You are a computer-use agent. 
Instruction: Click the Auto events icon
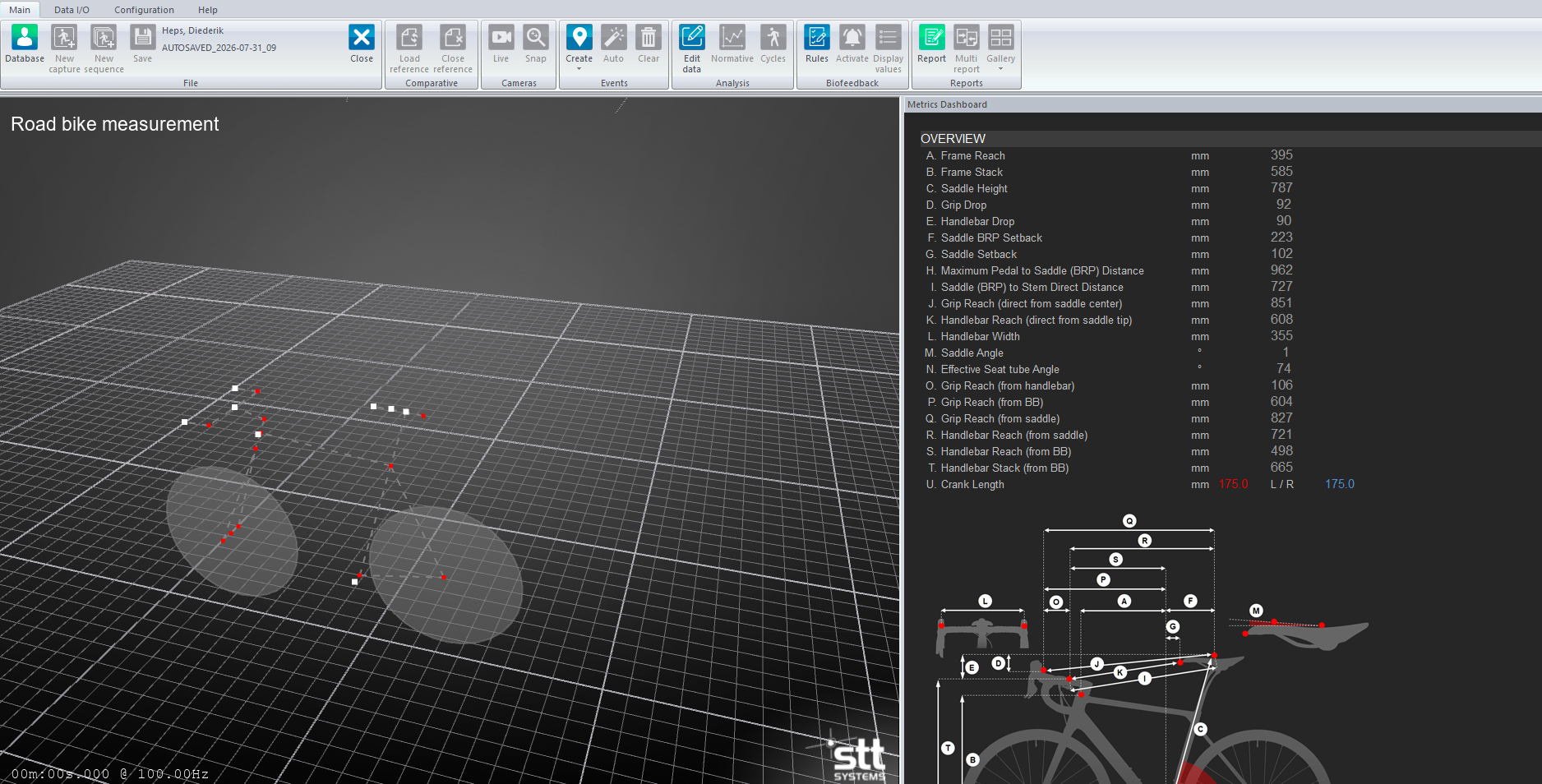tap(613, 44)
